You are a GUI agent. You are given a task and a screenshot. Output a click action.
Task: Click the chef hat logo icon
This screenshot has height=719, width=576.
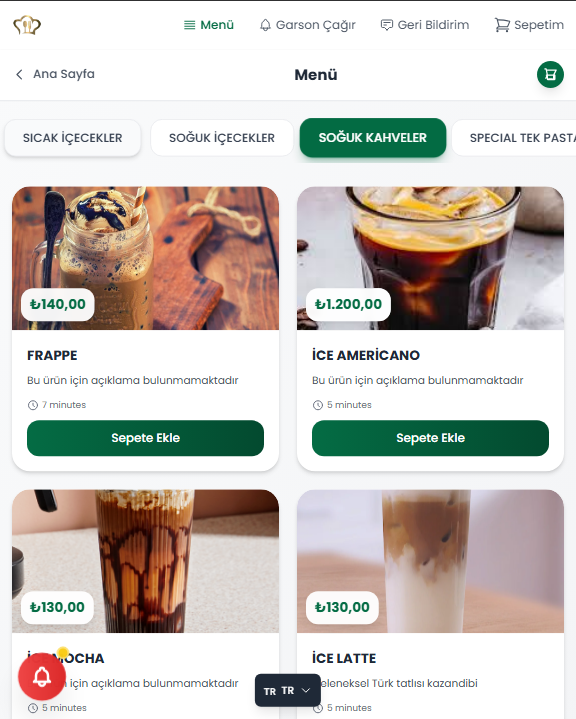tap(27, 25)
